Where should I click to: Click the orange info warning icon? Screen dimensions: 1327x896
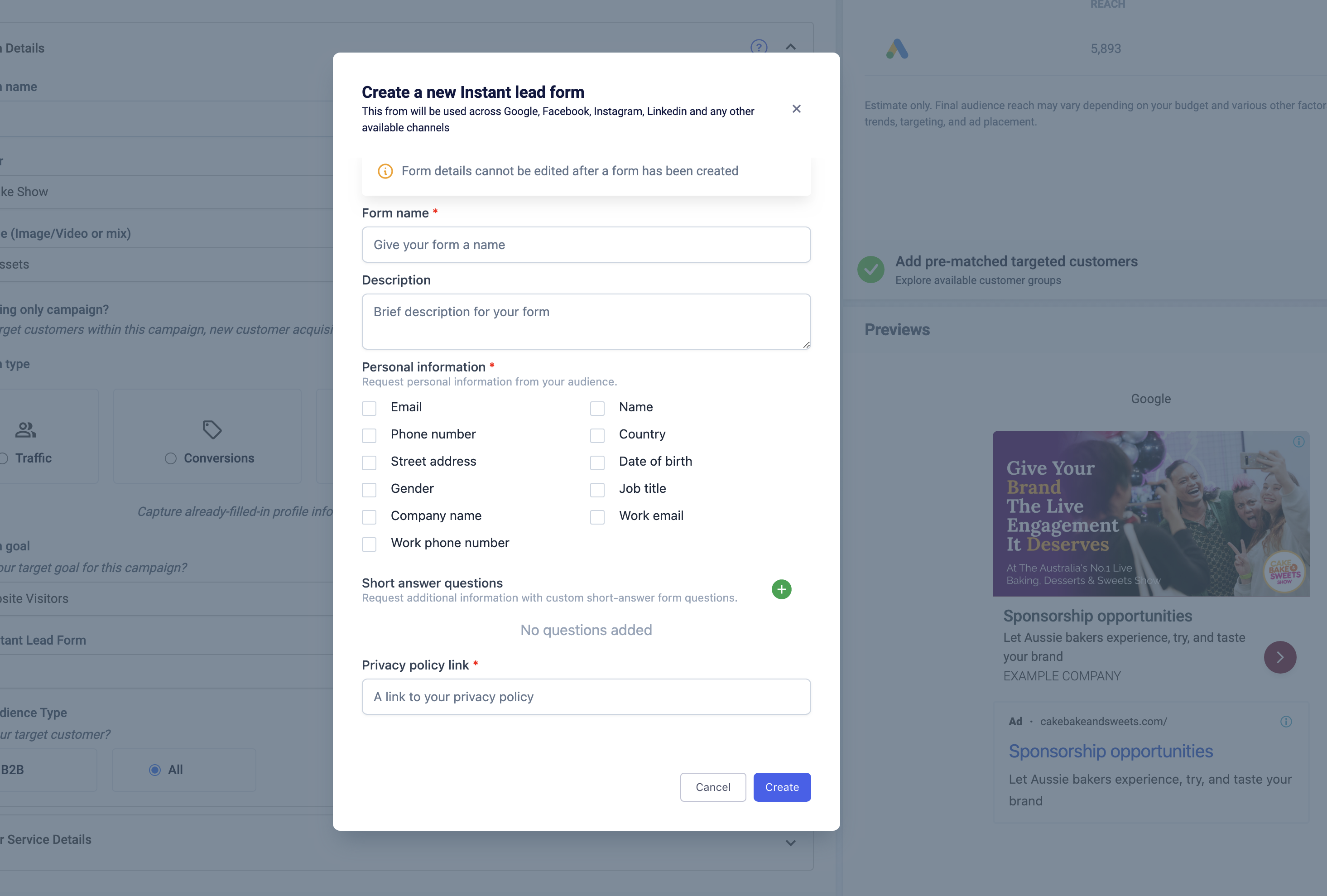tap(384, 171)
